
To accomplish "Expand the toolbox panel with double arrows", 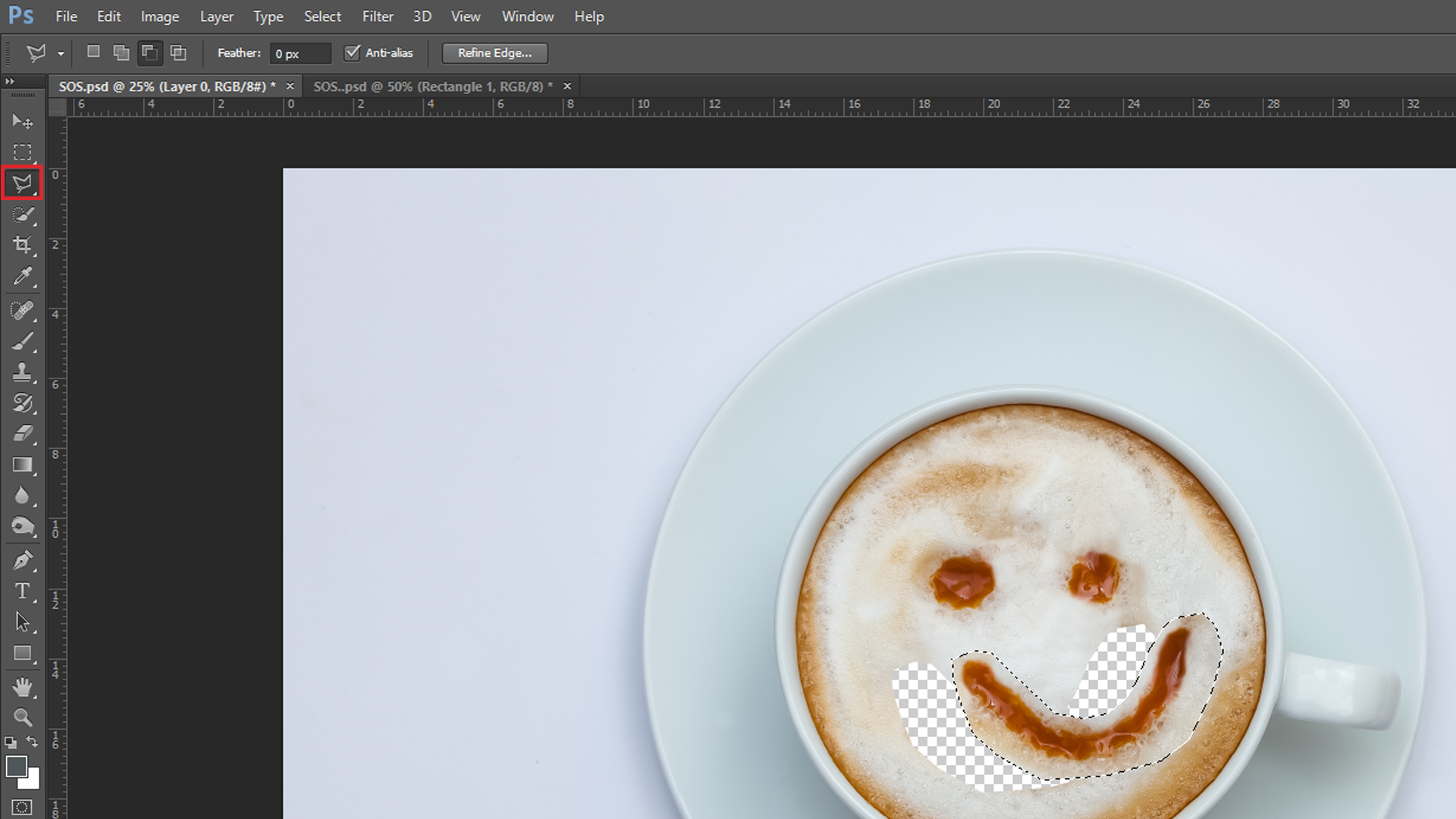I will (10, 81).
